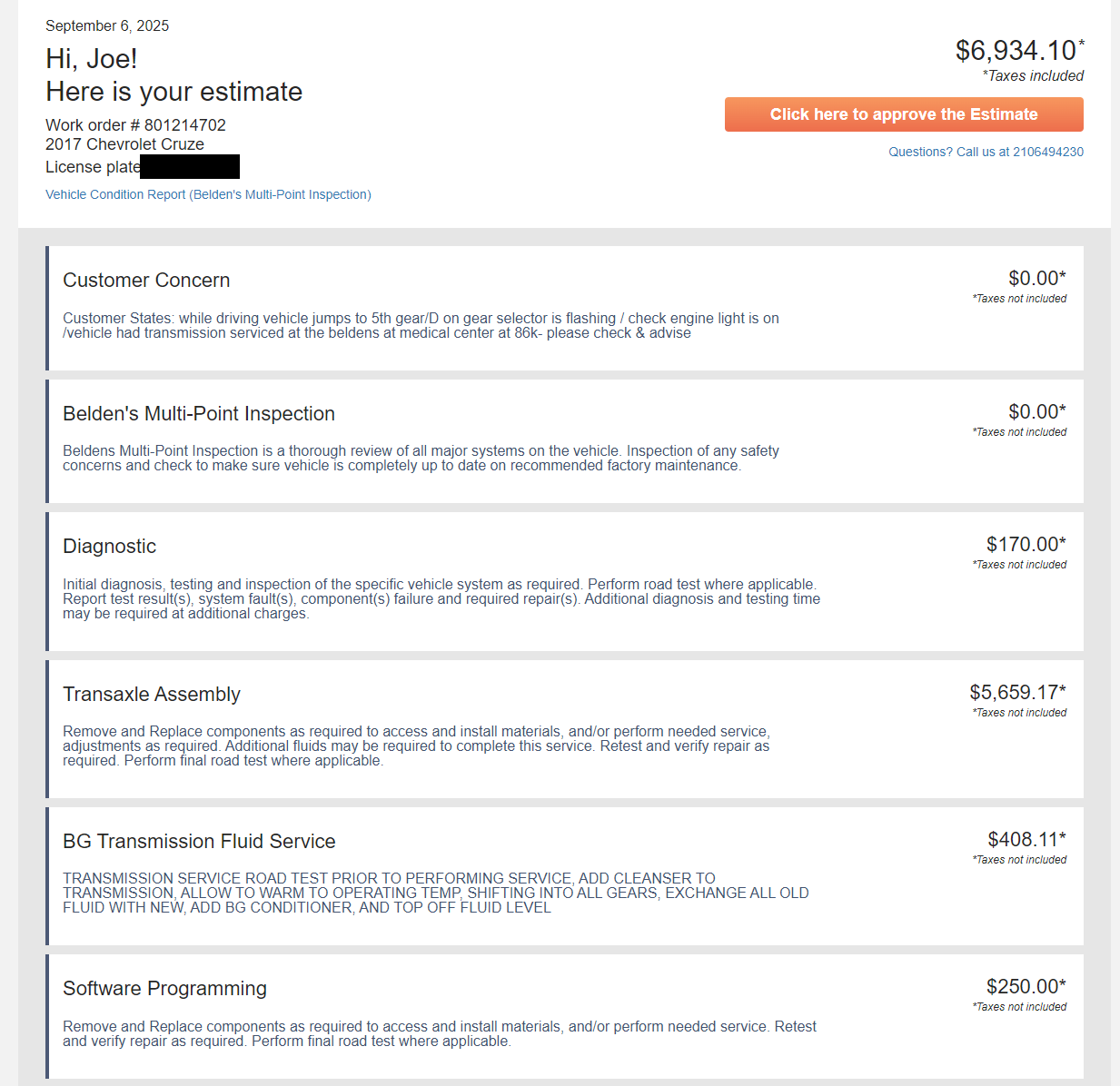Viewport: 1120px width, 1086px height.
Task: Click the 2017 Chevrolet Cruze vehicle text
Action: [x=124, y=144]
